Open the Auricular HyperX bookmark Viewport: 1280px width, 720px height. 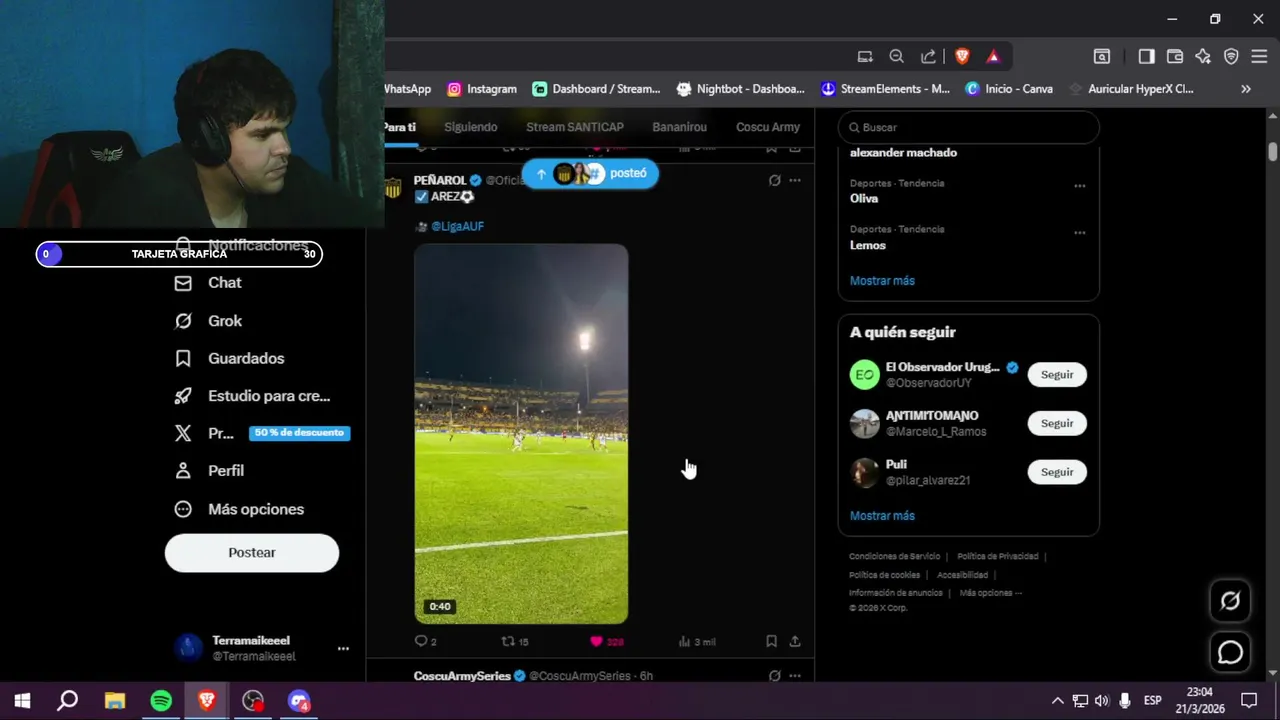(1132, 89)
